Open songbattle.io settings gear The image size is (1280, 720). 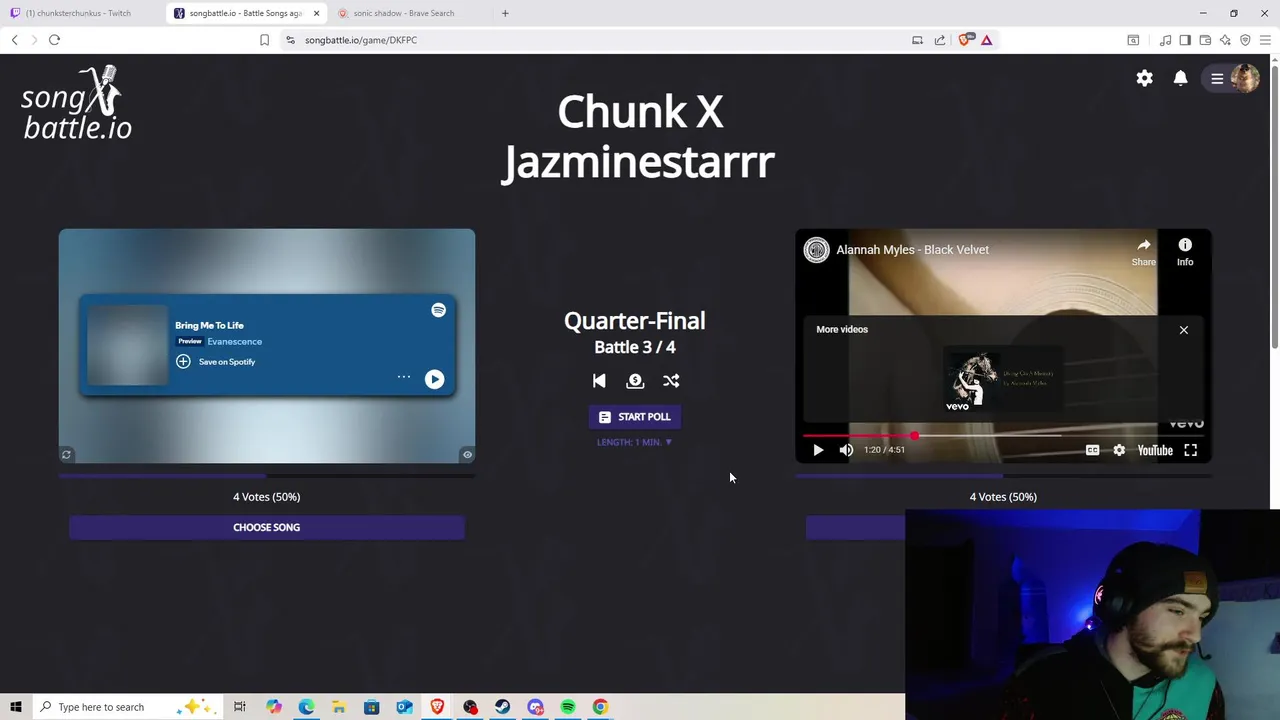pyautogui.click(x=1144, y=78)
